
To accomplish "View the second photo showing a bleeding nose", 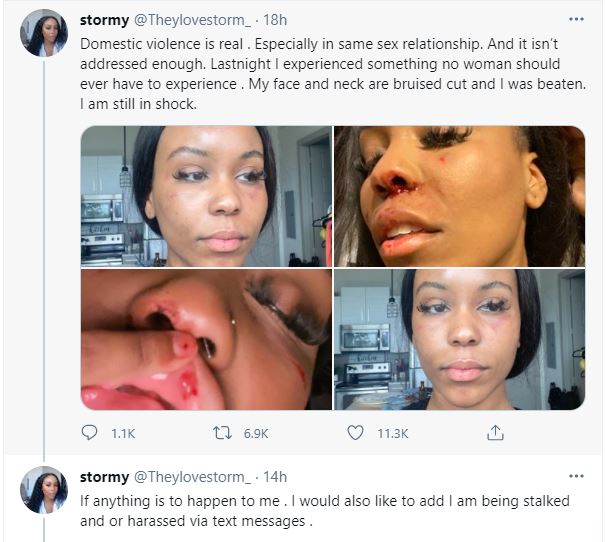I will 458,195.
